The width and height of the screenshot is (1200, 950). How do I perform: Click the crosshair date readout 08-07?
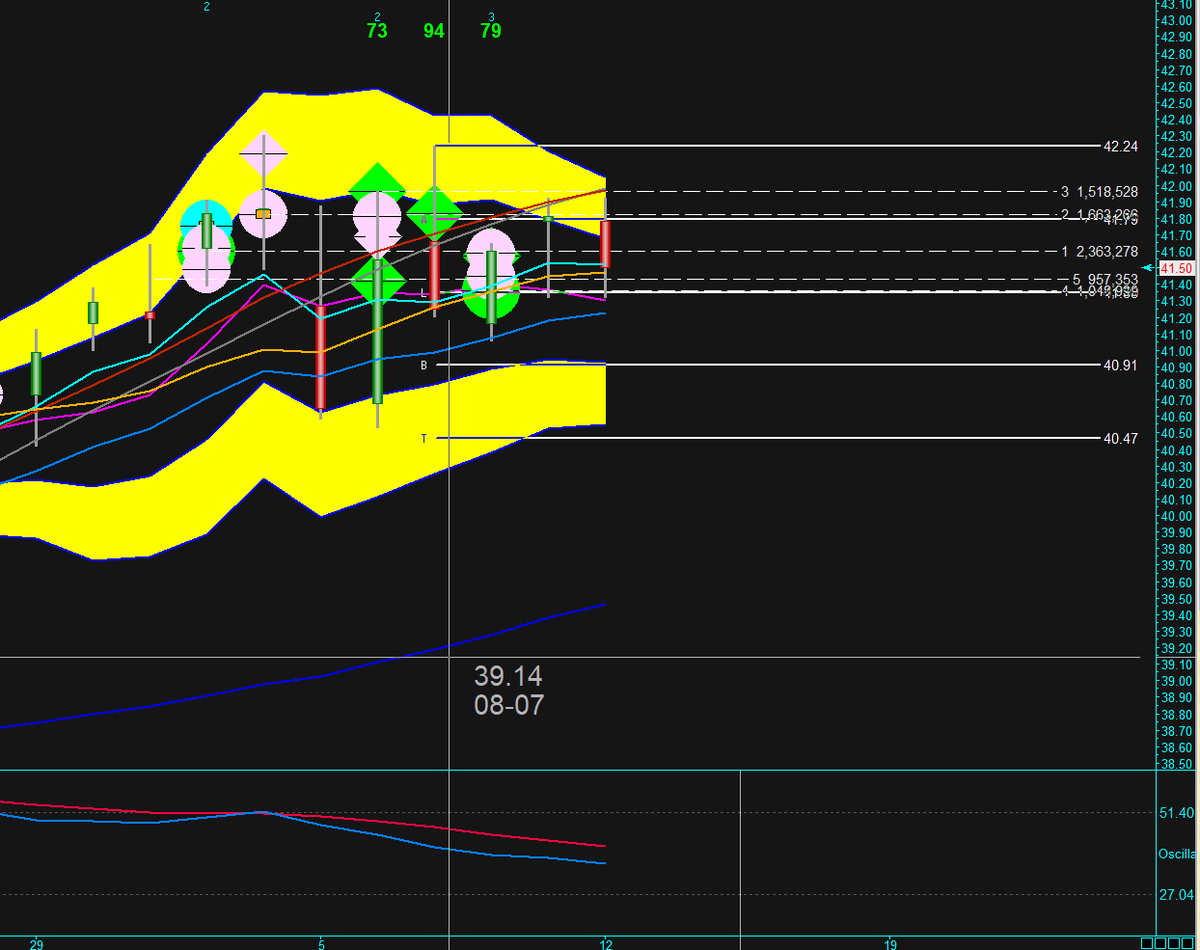pos(509,705)
